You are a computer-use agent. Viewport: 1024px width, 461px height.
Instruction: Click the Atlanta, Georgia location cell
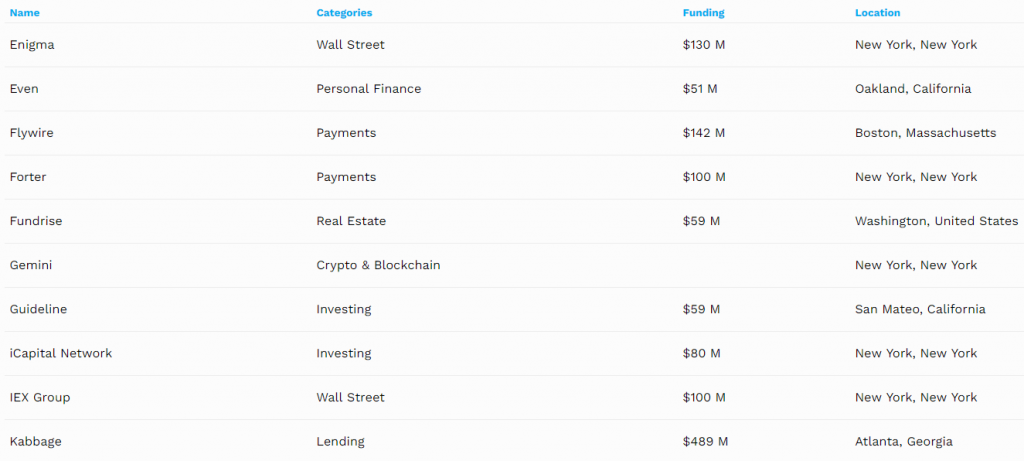[903, 441]
